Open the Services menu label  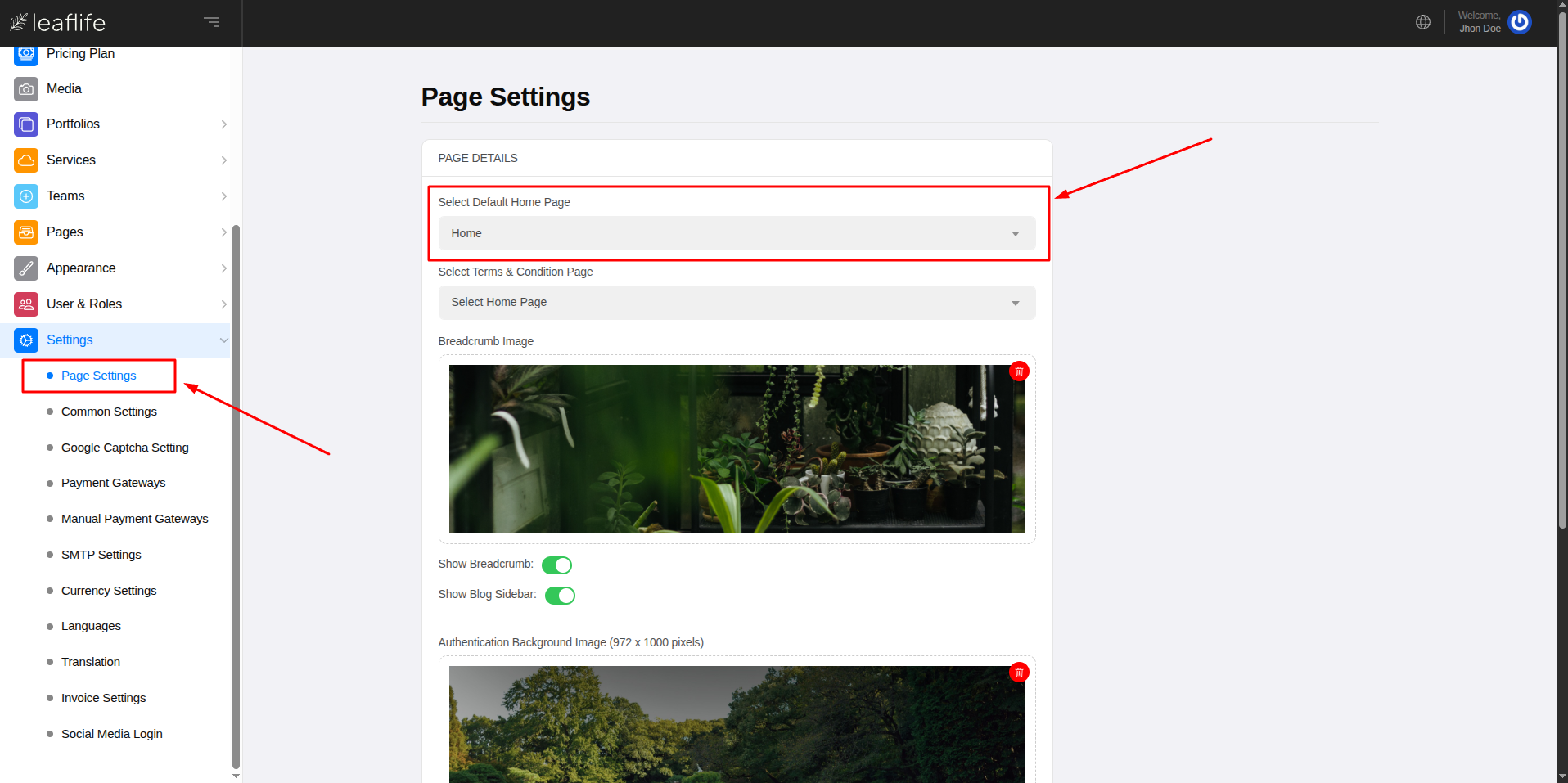click(x=71, y=160)
